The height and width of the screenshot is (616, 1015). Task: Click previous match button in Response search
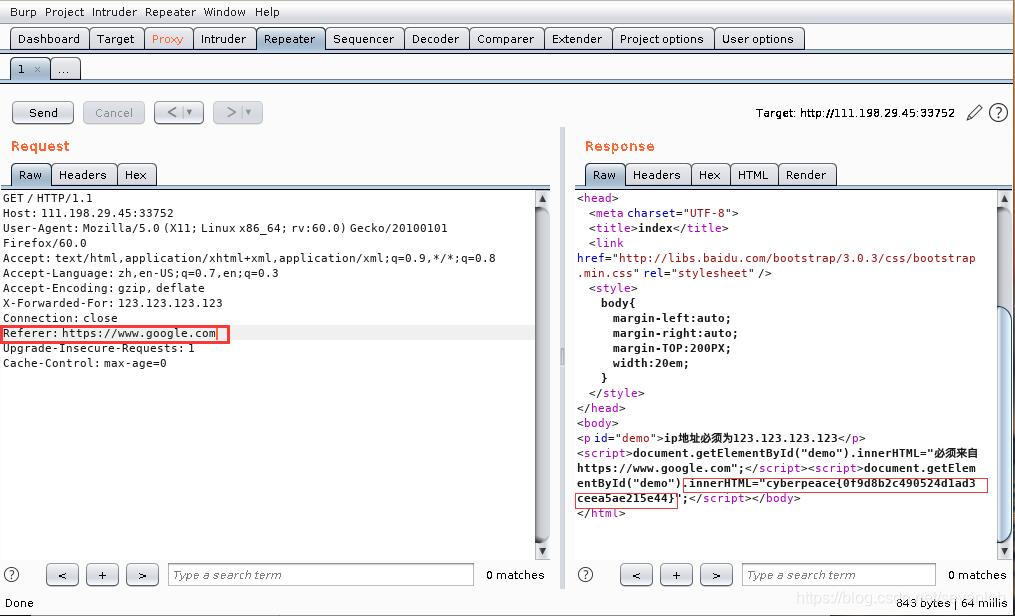[636, 575]
